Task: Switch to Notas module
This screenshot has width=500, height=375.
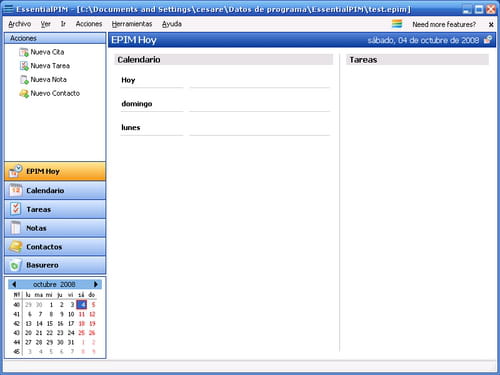Action: pos(55,228)
